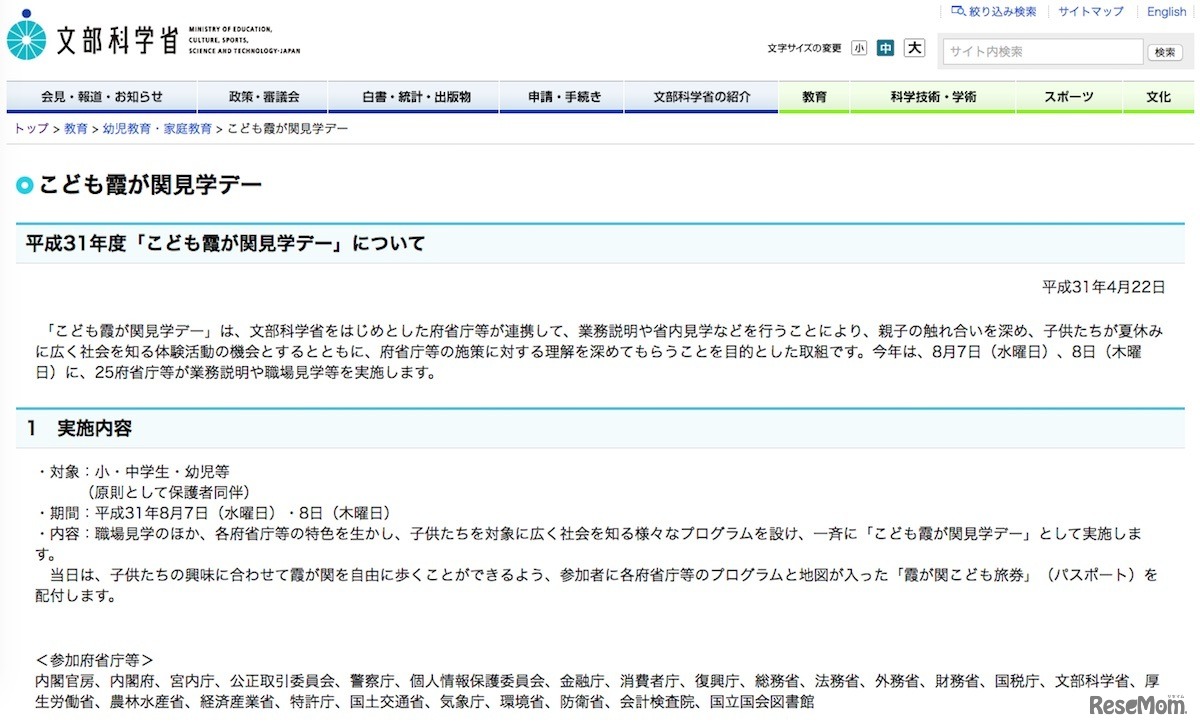Select the スポーツ tab
The image size is (1200, 728).
point(1069,97)
